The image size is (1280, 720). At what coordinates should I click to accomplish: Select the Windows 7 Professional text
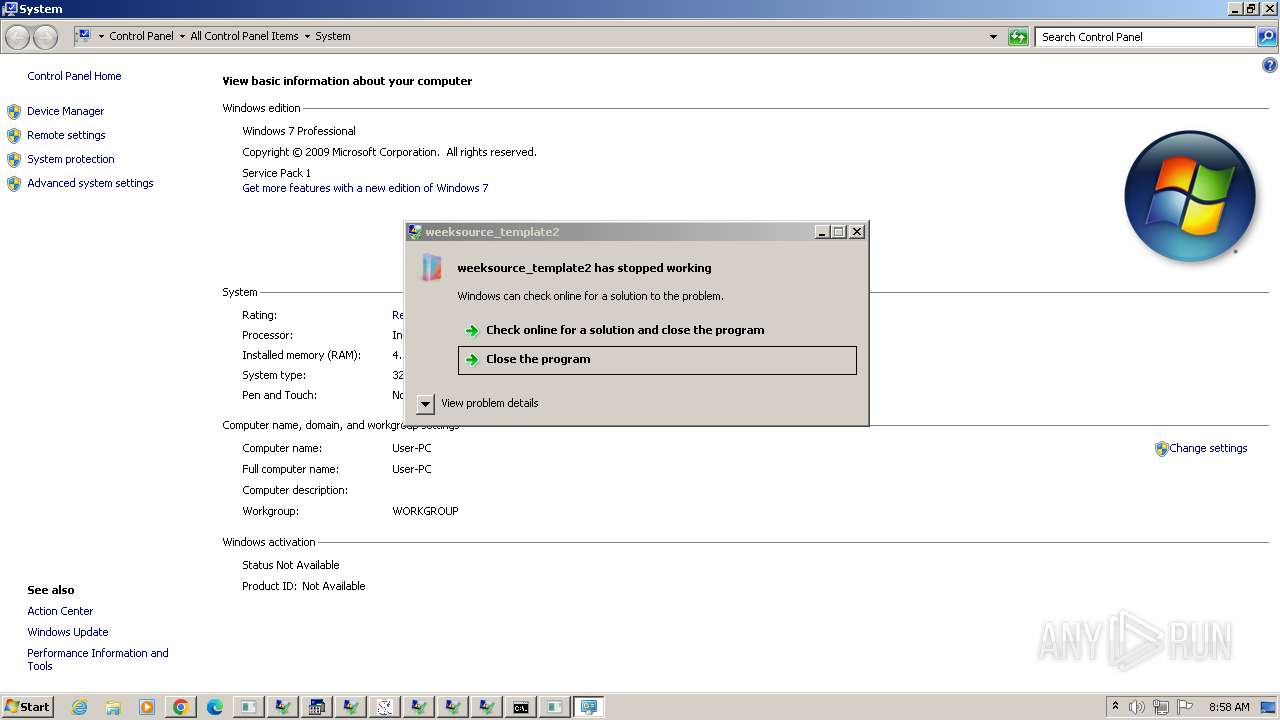click(x=299, y=131)
